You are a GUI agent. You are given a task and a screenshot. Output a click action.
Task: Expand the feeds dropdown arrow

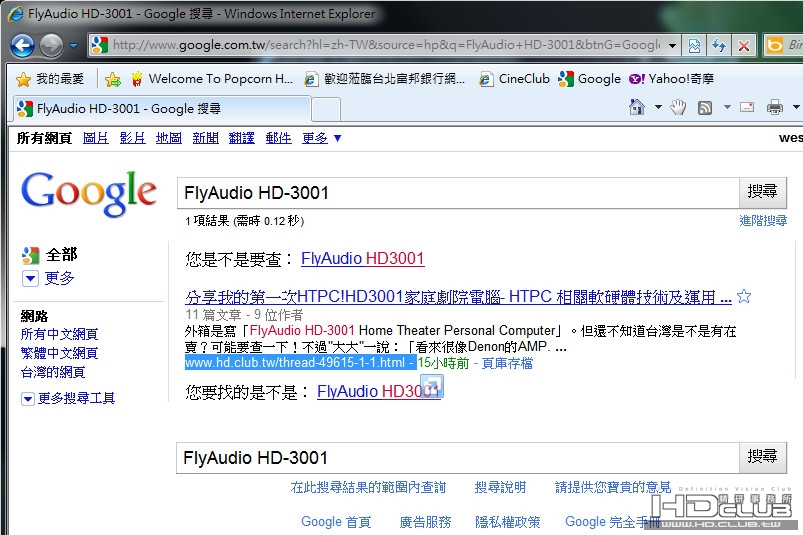(727, 108)
